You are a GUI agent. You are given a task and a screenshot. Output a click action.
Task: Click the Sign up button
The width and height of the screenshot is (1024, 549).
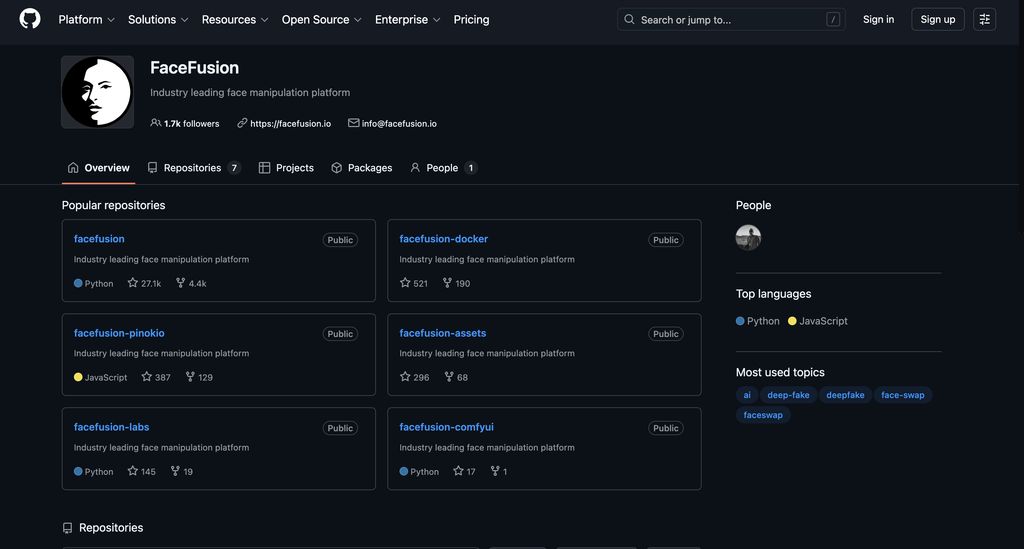tap(938, 20)
